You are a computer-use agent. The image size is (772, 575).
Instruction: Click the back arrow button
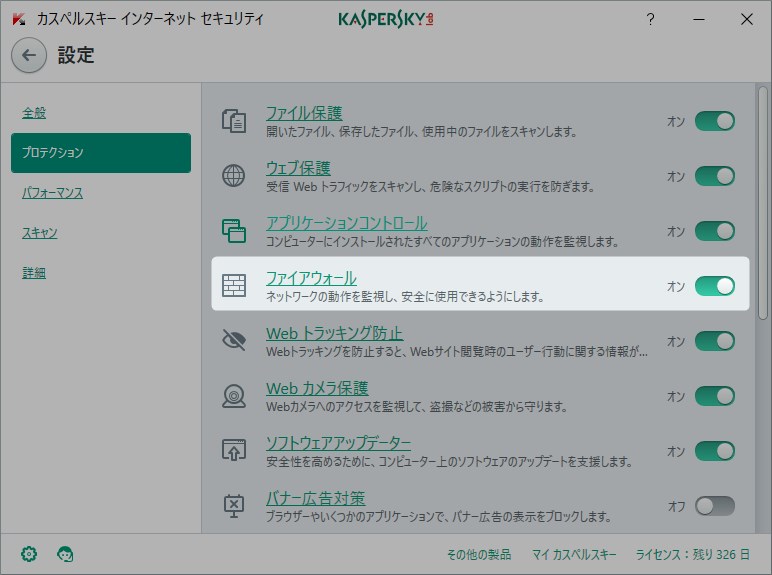coord(29,55)
